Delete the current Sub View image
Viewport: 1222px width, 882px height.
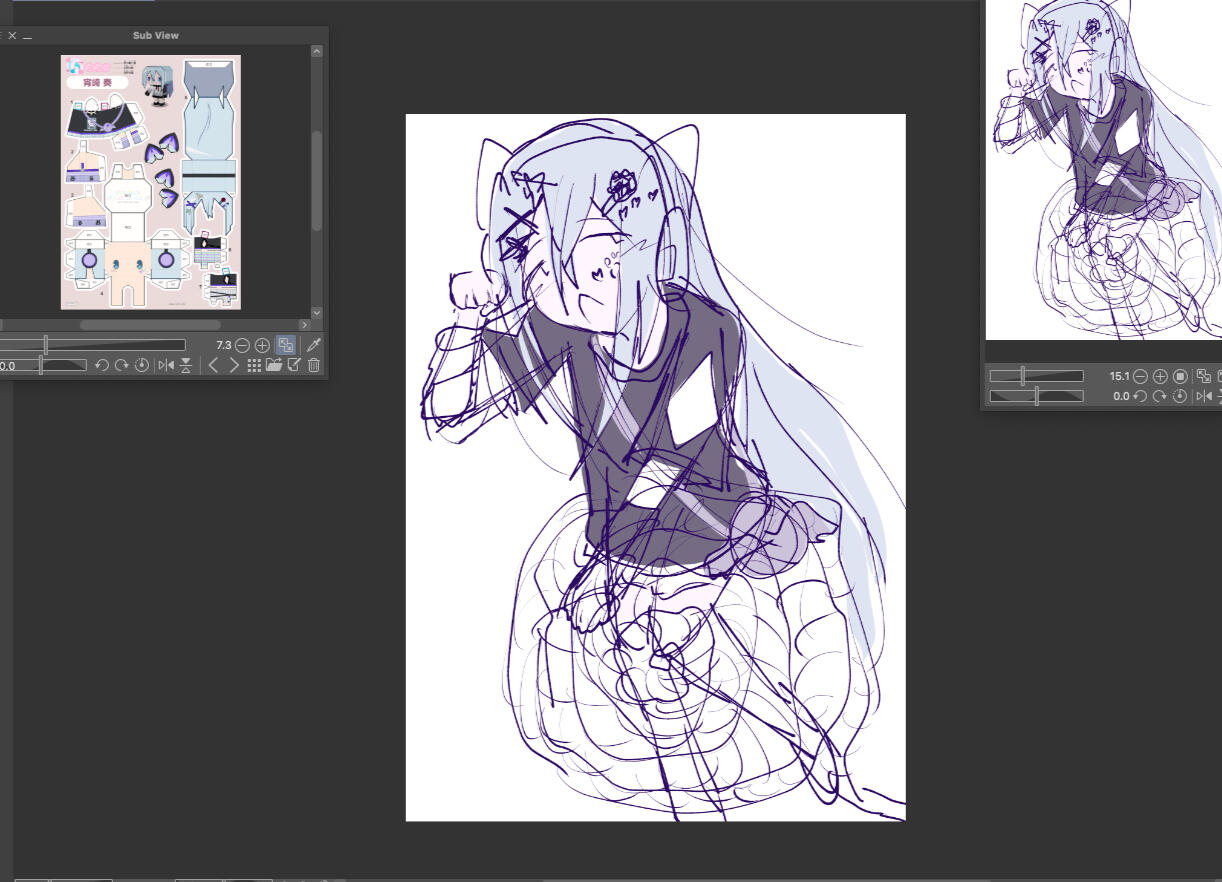coord(314,366)
